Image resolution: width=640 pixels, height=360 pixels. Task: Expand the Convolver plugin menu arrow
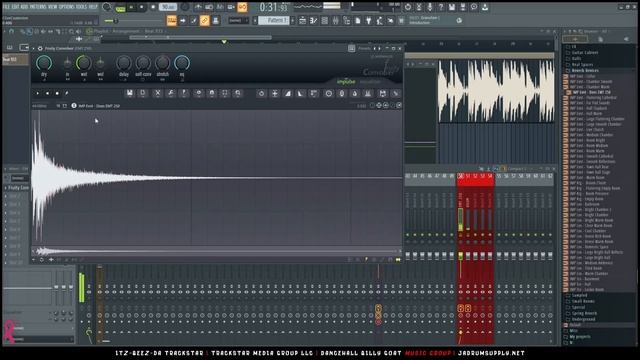coord(33,48)
